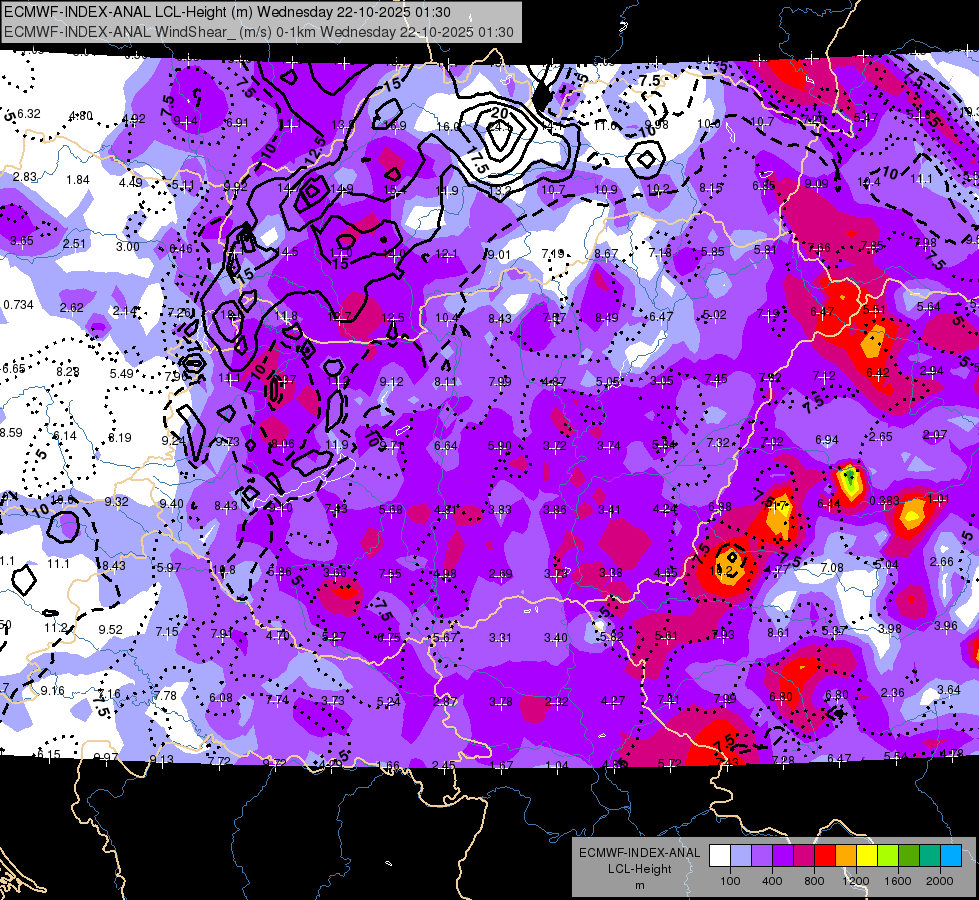Click the grid value 2.83
This screenshot has width=979, height=900.
coord(25,177)
